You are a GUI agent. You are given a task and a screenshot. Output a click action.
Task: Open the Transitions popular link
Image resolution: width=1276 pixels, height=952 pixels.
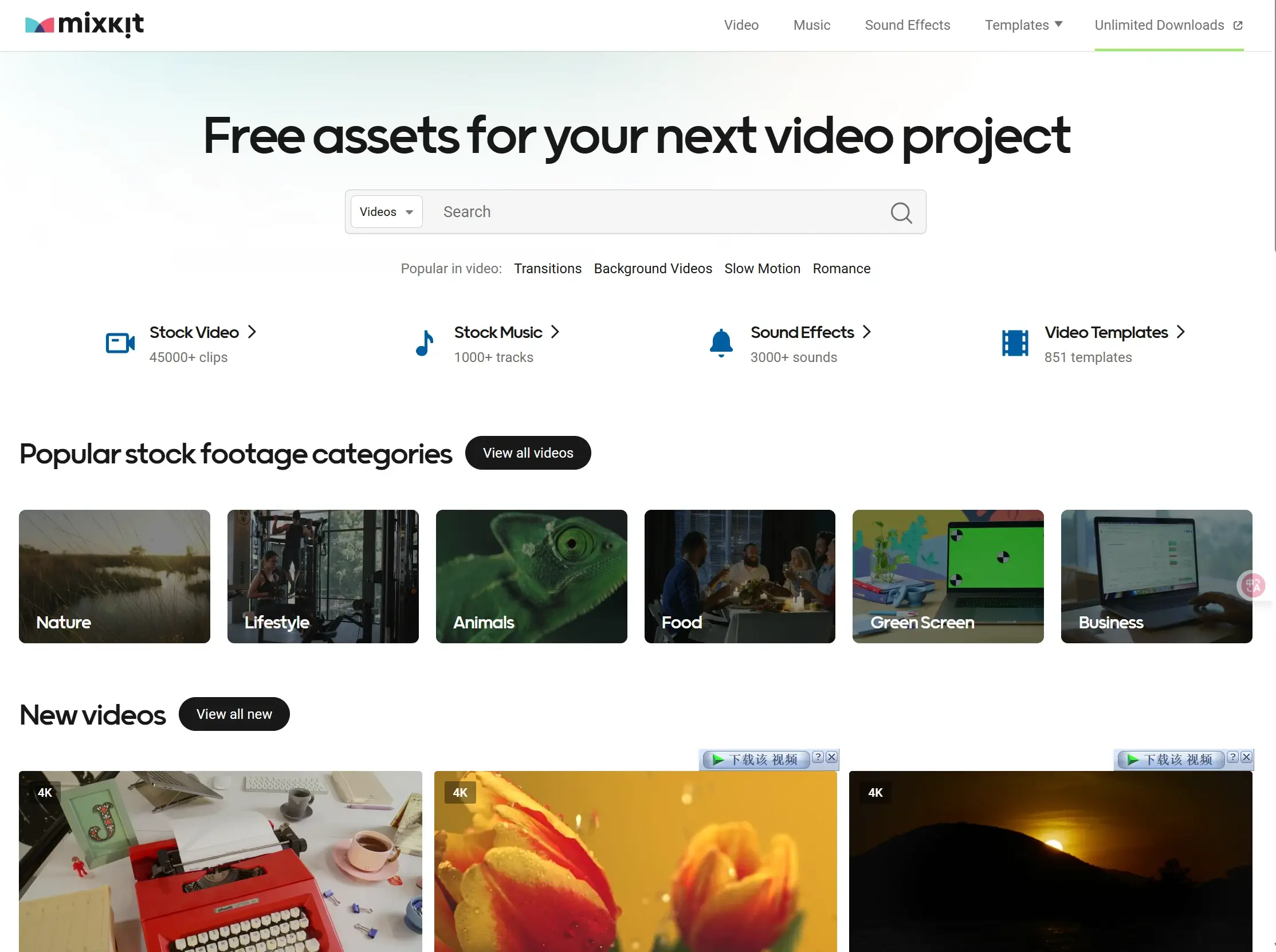click(x=548, y=269)
